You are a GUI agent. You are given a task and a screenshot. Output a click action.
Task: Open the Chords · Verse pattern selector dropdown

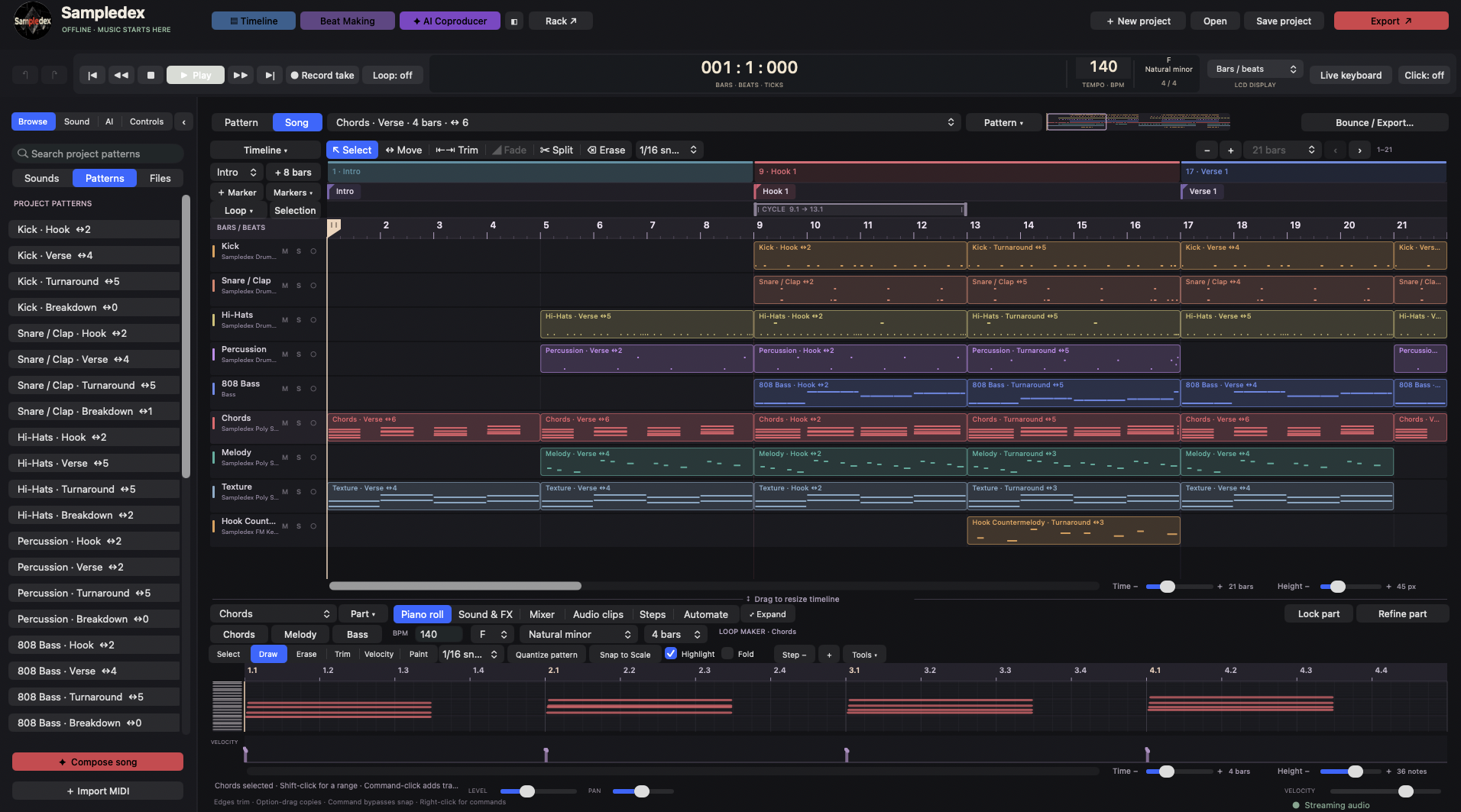644,122
